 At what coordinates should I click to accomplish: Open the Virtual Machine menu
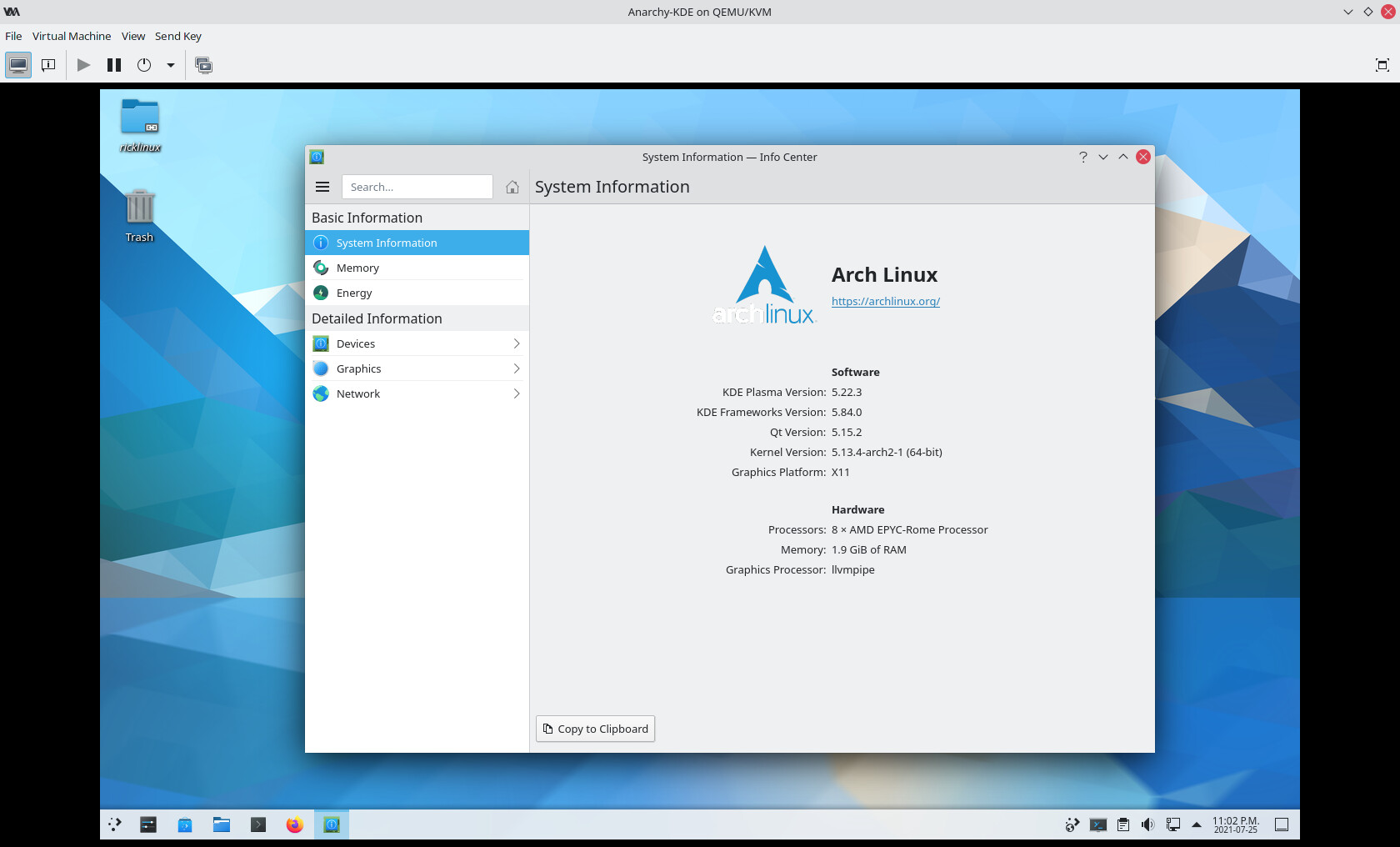tap(72, 36)
